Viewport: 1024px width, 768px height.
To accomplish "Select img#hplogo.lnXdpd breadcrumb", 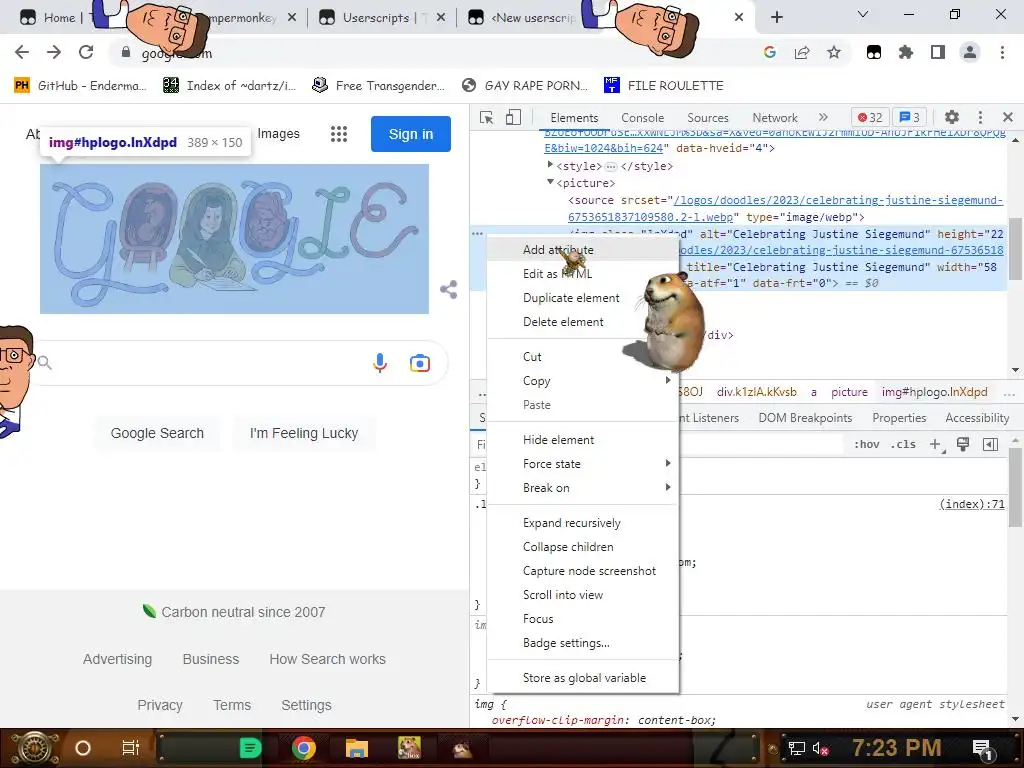I will pyautogui.click(x=935, y=392).
